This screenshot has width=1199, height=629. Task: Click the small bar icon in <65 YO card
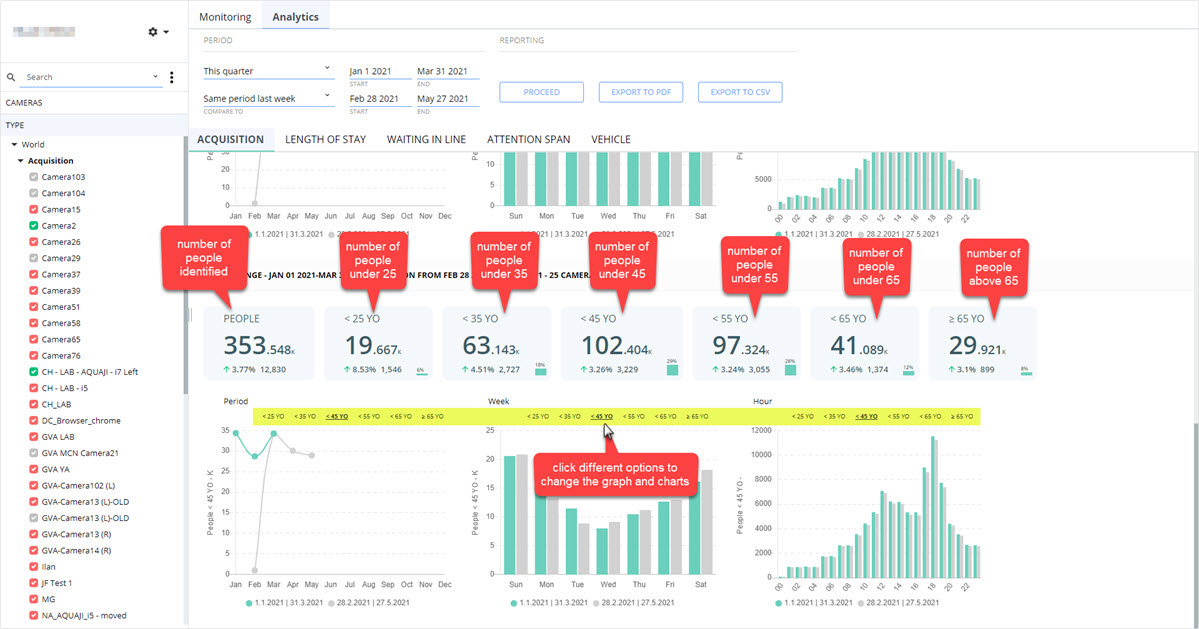click(908, 372)
